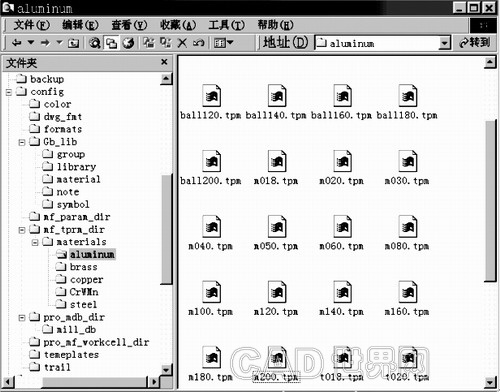Viewport: 500px width, 392px height.
Task: Click the 转到 Go button
Action: [475, 43]
